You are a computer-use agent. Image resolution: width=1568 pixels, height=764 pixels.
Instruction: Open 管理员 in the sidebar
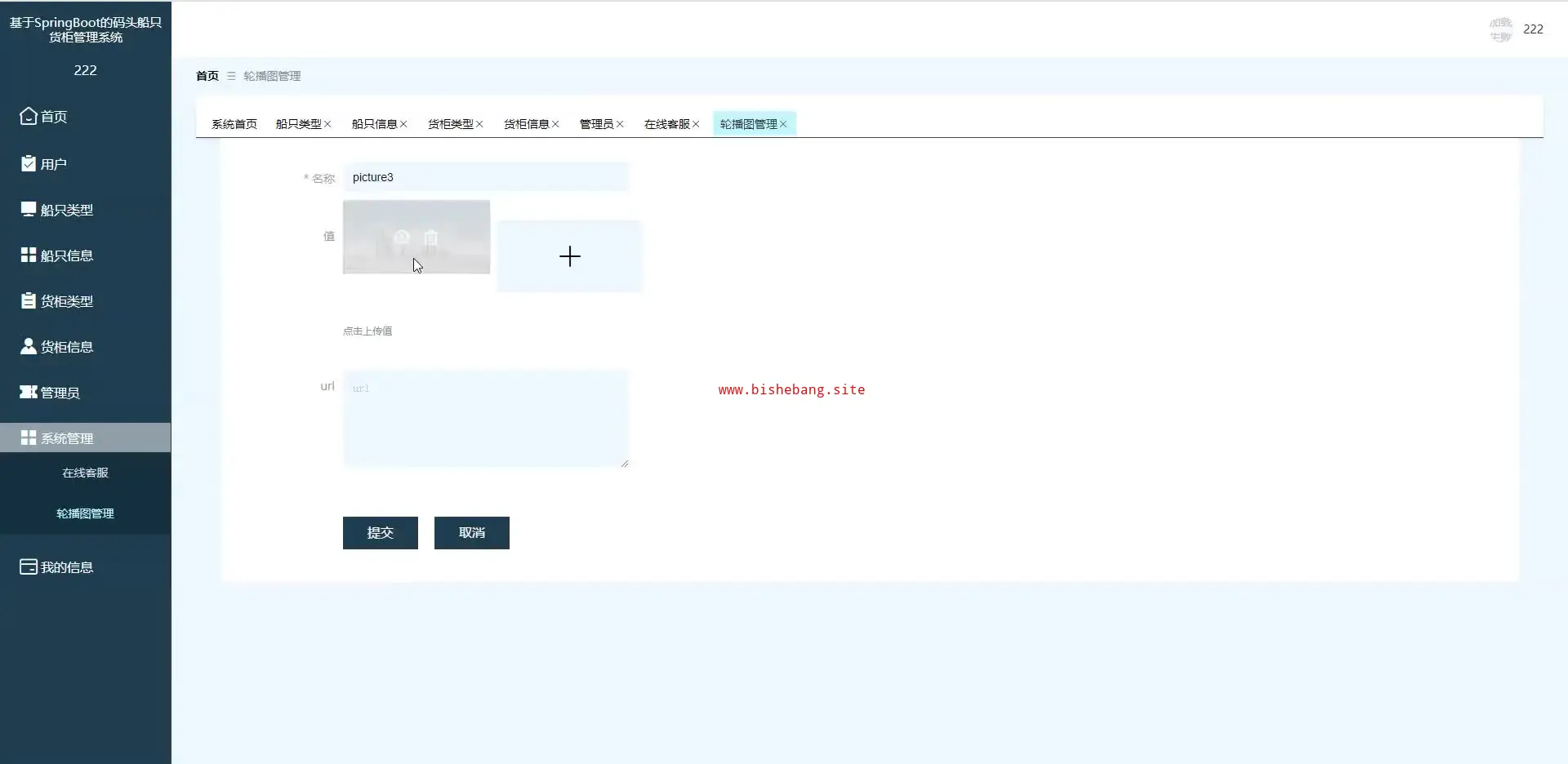pos(85,392)
